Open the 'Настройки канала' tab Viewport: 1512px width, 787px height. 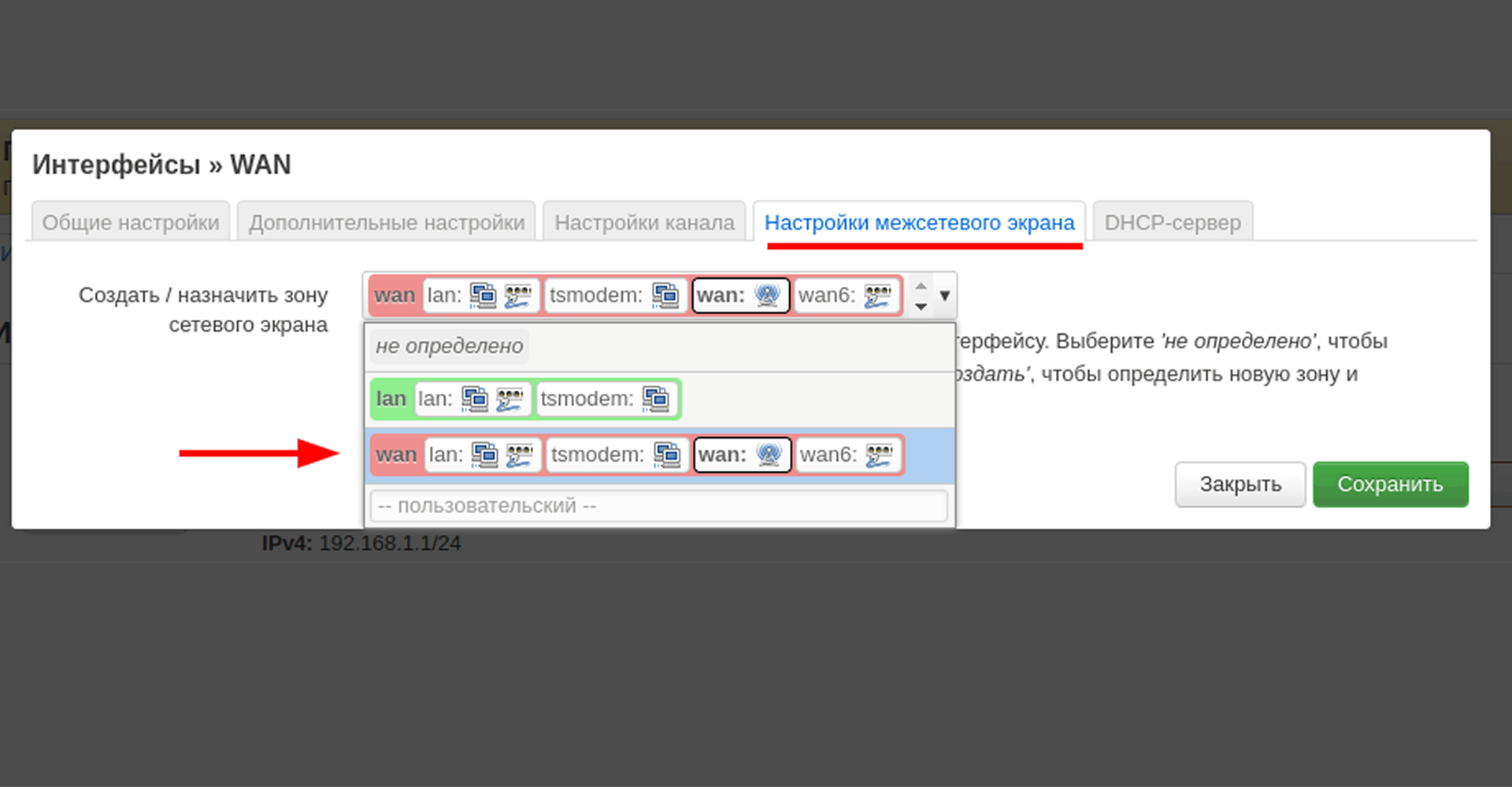(x=644, y=223)
